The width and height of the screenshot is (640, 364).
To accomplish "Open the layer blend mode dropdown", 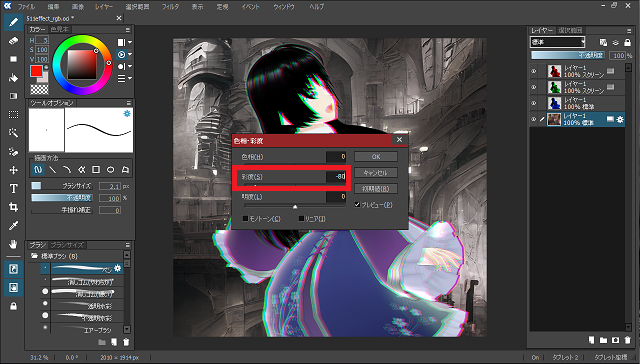I will coord(558,42).
